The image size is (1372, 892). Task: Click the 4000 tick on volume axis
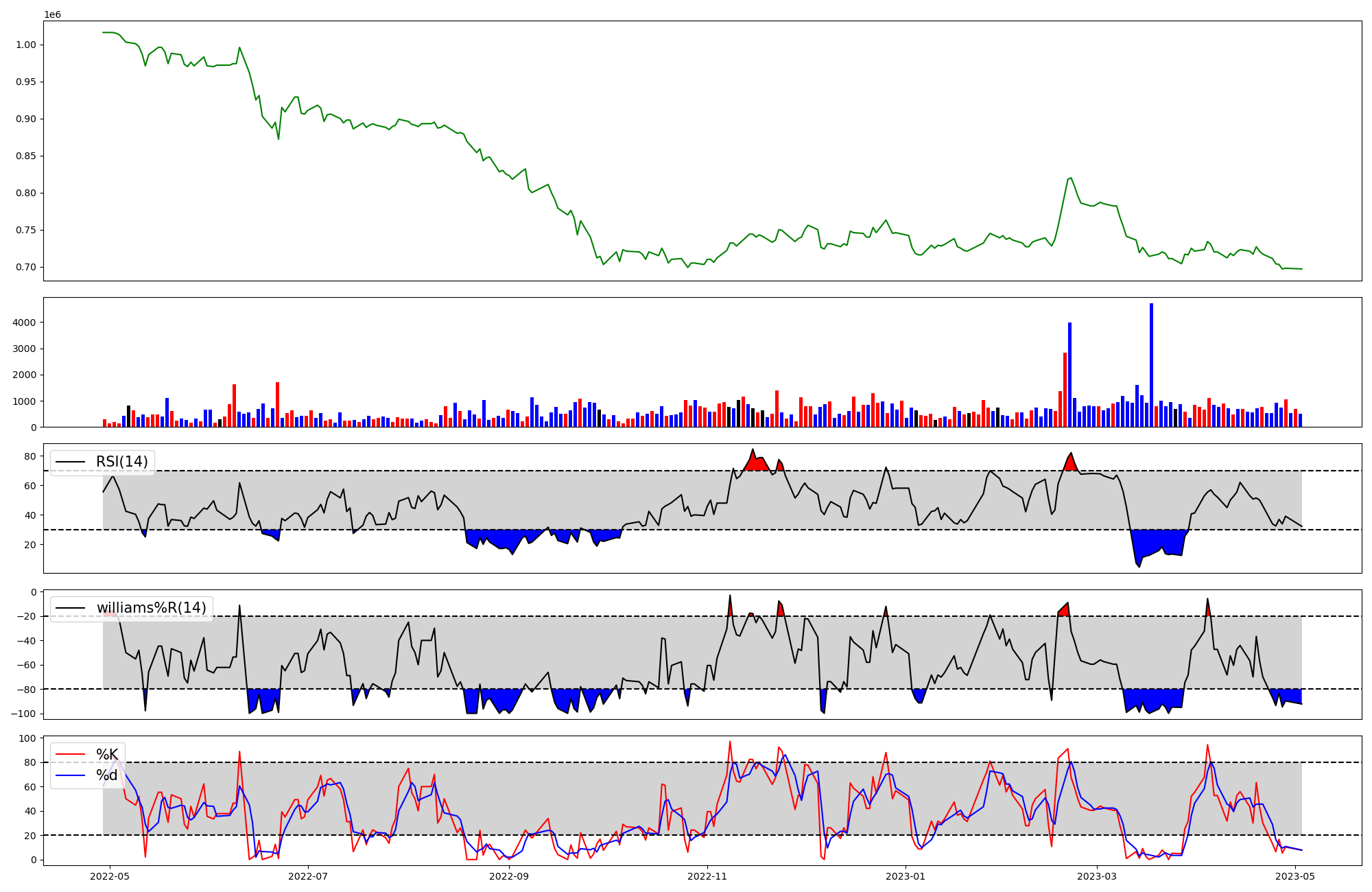coord(23,322)
